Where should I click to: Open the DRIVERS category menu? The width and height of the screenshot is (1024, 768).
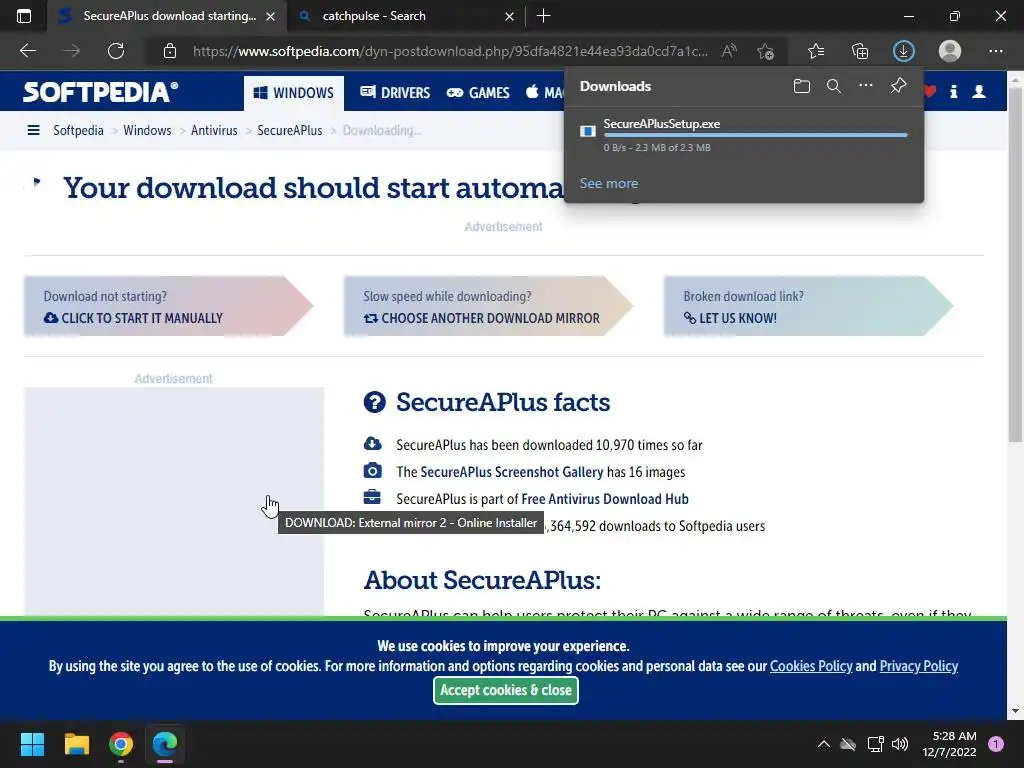point(395,93)
